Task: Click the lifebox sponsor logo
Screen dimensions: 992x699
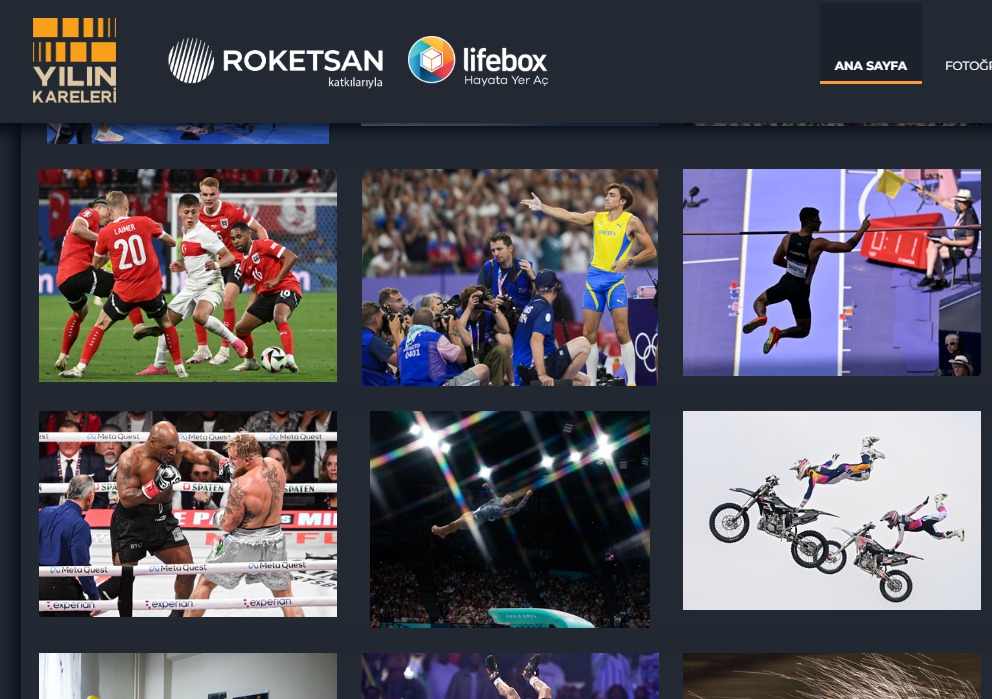Action: point(478,61)
